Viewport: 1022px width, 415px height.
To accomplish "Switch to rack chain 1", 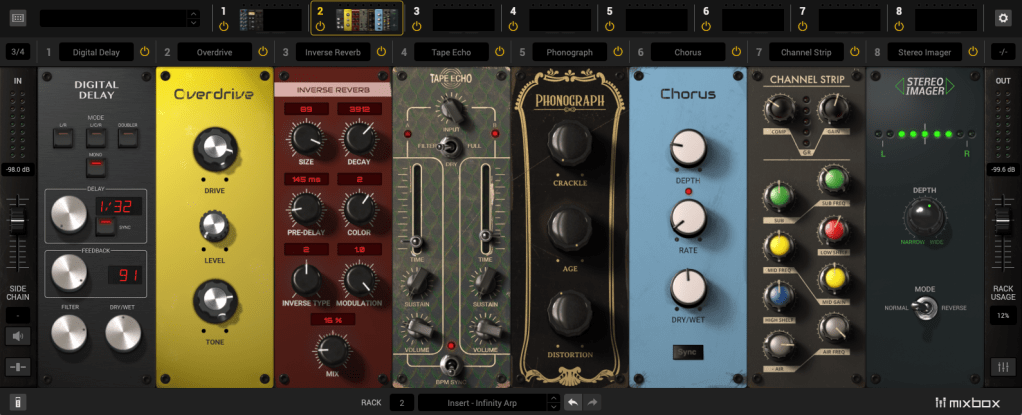I will (x=262, y=17).
